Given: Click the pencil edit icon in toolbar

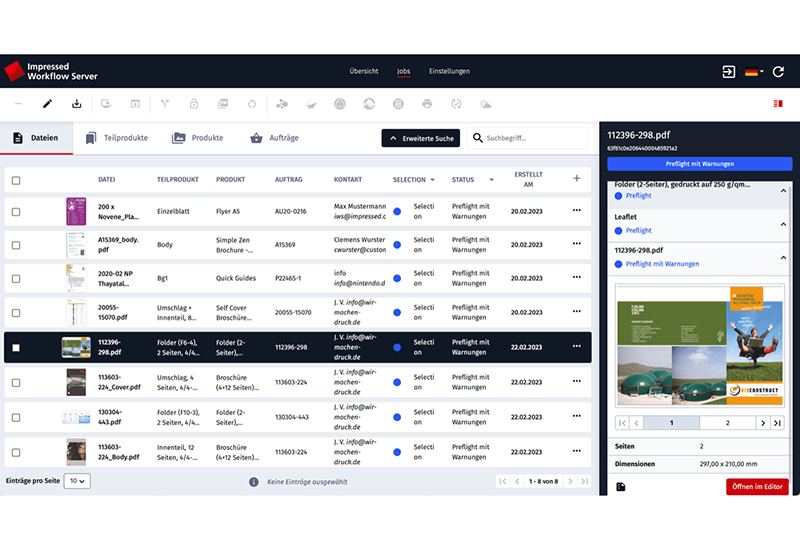Looking at the screenshot, I should (x=47, y=103).
